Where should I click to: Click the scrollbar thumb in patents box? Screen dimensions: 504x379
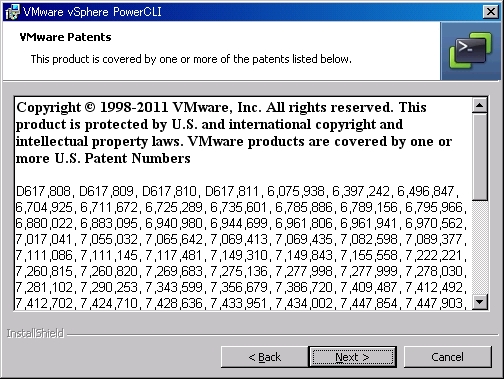pos(480,157)
